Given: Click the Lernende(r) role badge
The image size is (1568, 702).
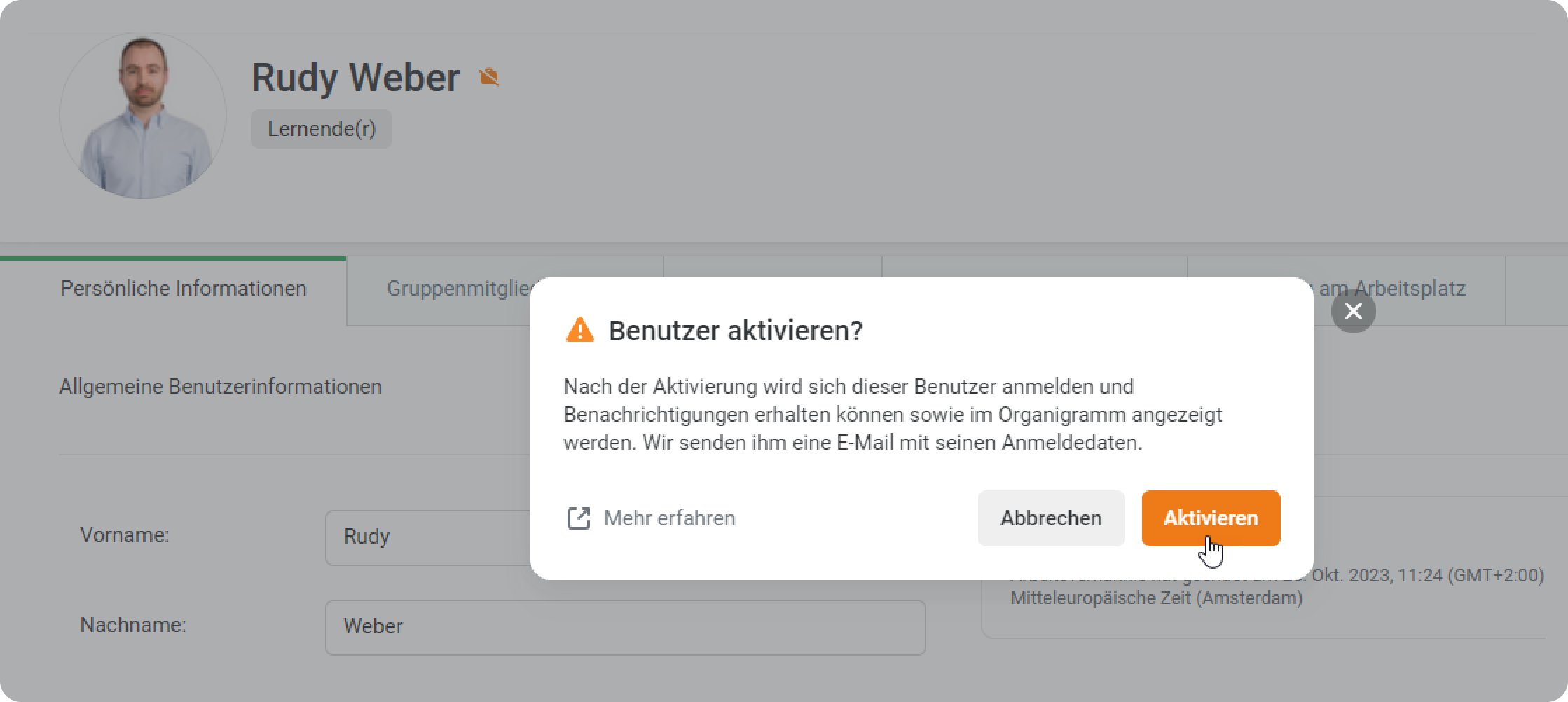Looking at the screenshot, I should click(x=322, y=129).
